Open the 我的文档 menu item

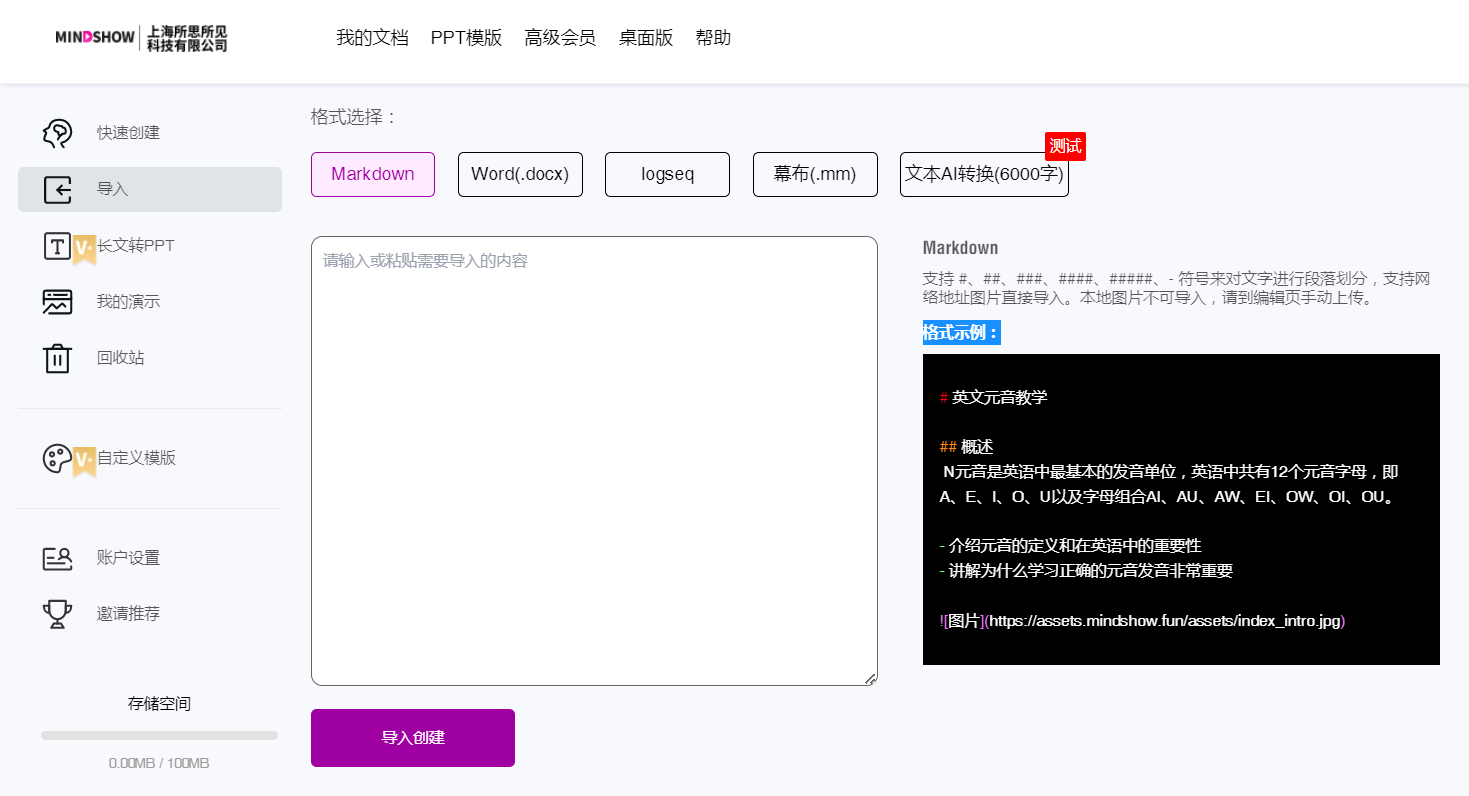coord(373,37)
